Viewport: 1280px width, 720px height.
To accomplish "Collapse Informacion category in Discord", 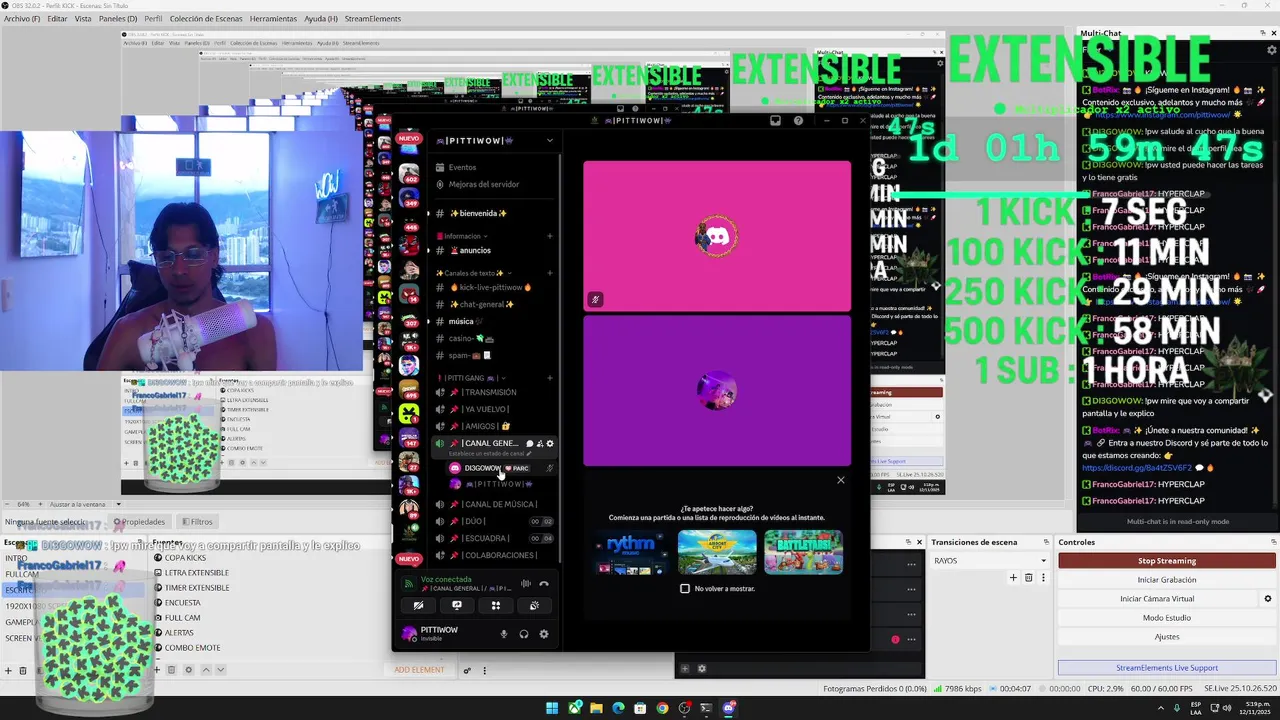I will tap(462, 236).
